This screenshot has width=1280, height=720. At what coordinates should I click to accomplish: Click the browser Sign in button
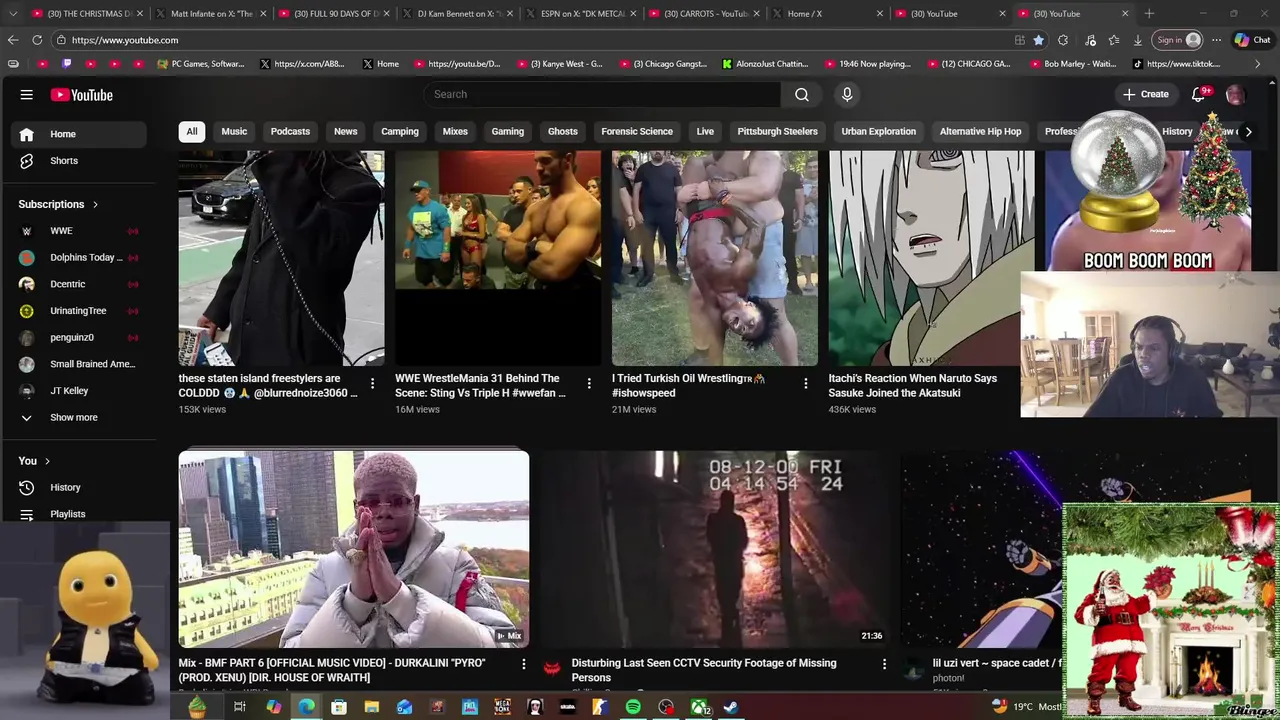[1177, 40]
